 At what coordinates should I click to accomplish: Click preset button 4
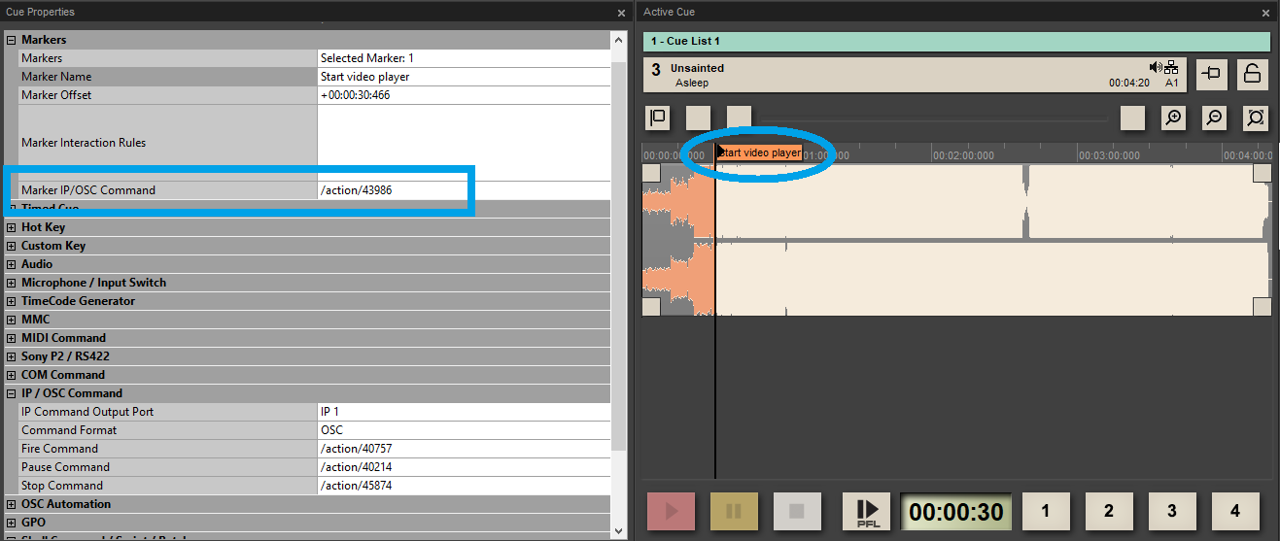(x=1235, y=511)
